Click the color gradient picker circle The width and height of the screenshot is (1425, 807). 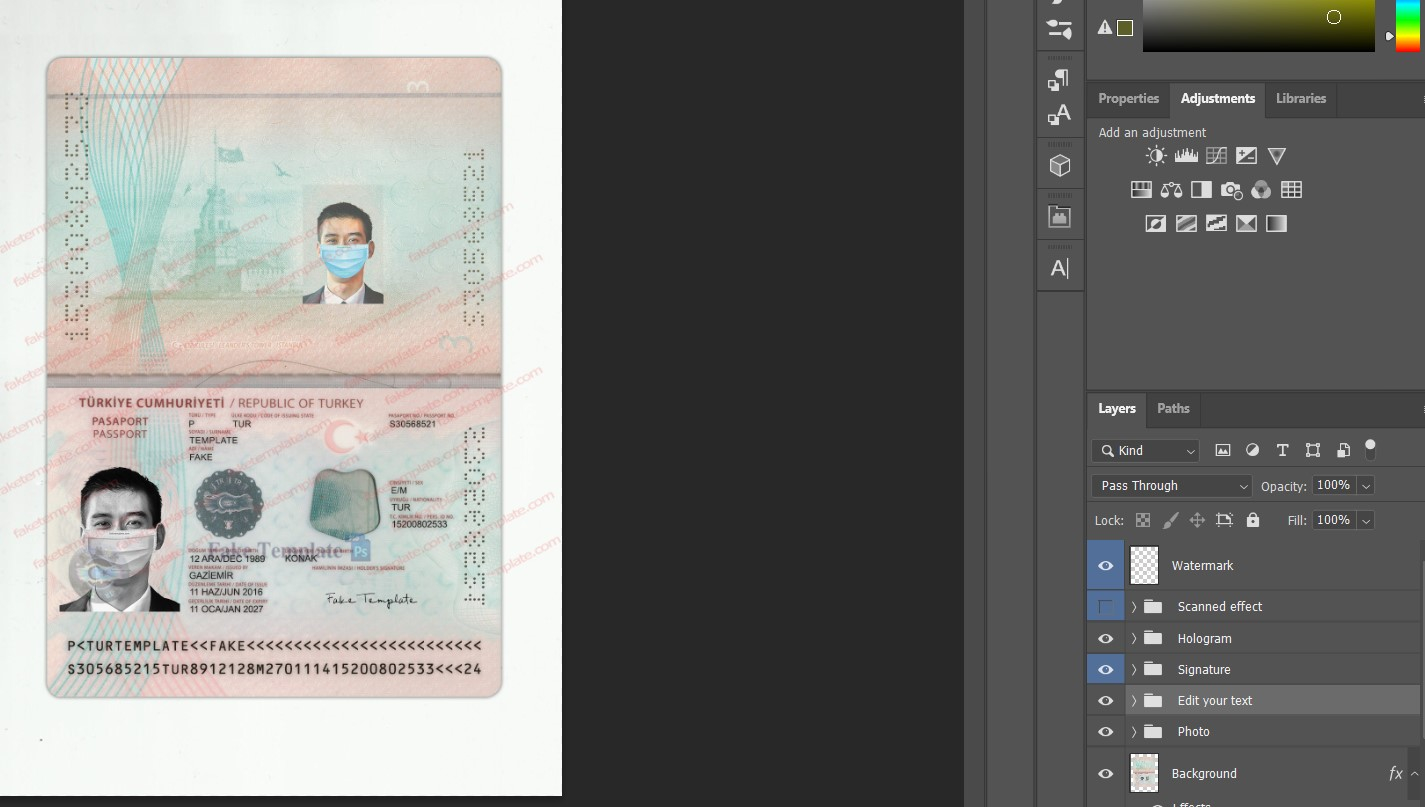pos(1334,17)
